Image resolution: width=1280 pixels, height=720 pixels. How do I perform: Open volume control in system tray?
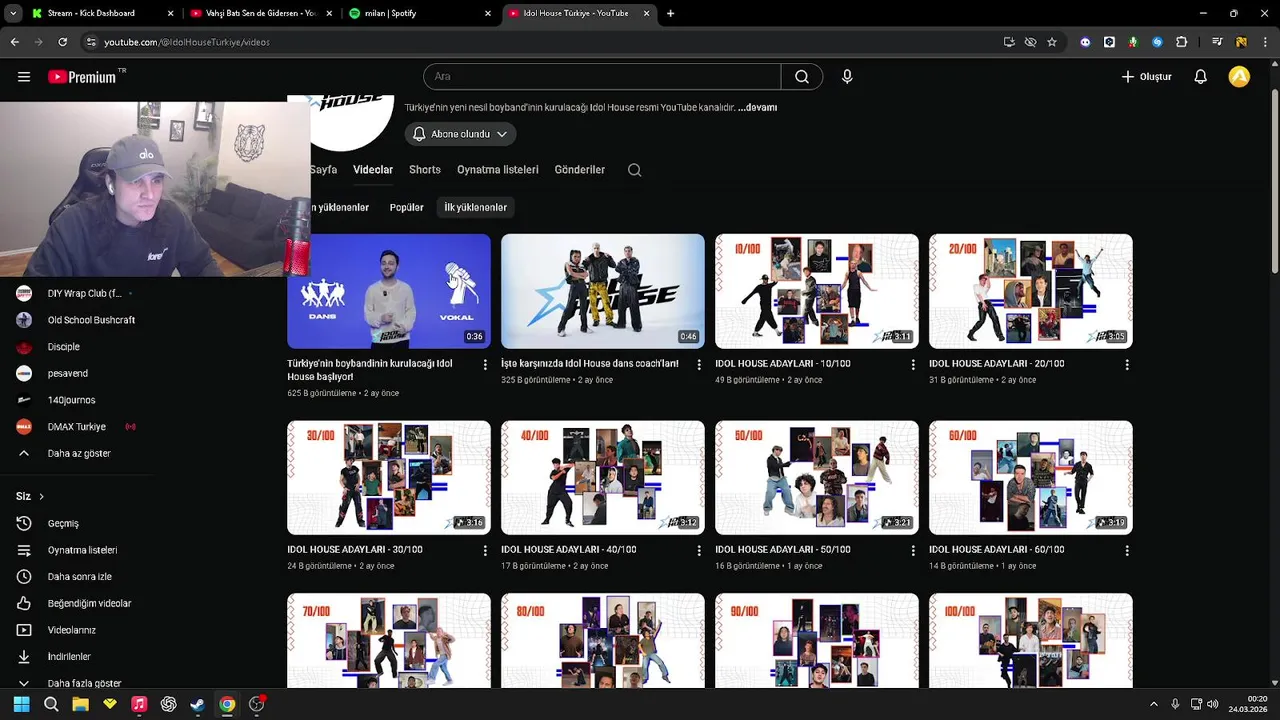pyautogui.click(x=1213, y=704)
